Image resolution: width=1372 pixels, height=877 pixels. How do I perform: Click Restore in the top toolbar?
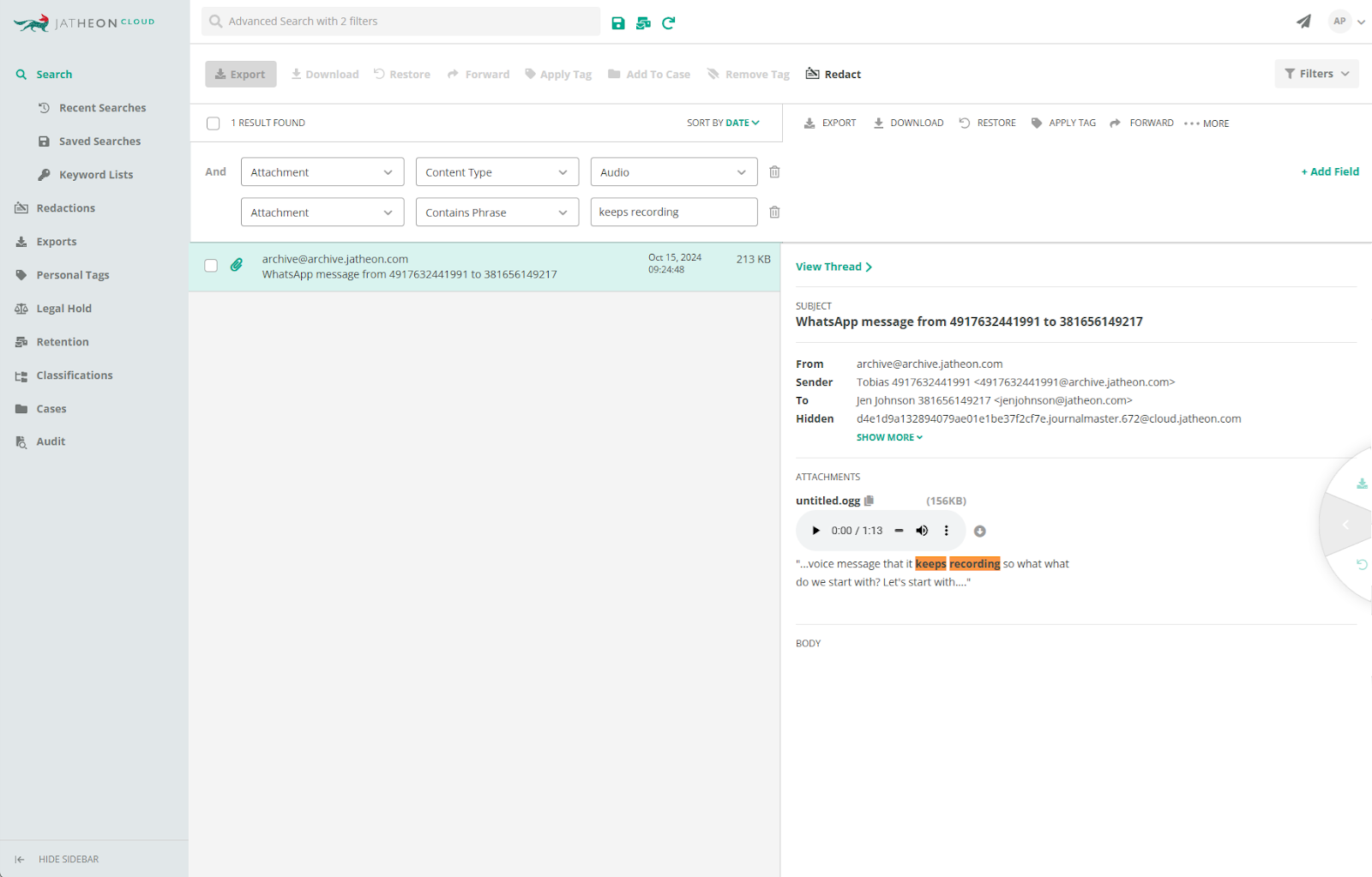point(402,75)
